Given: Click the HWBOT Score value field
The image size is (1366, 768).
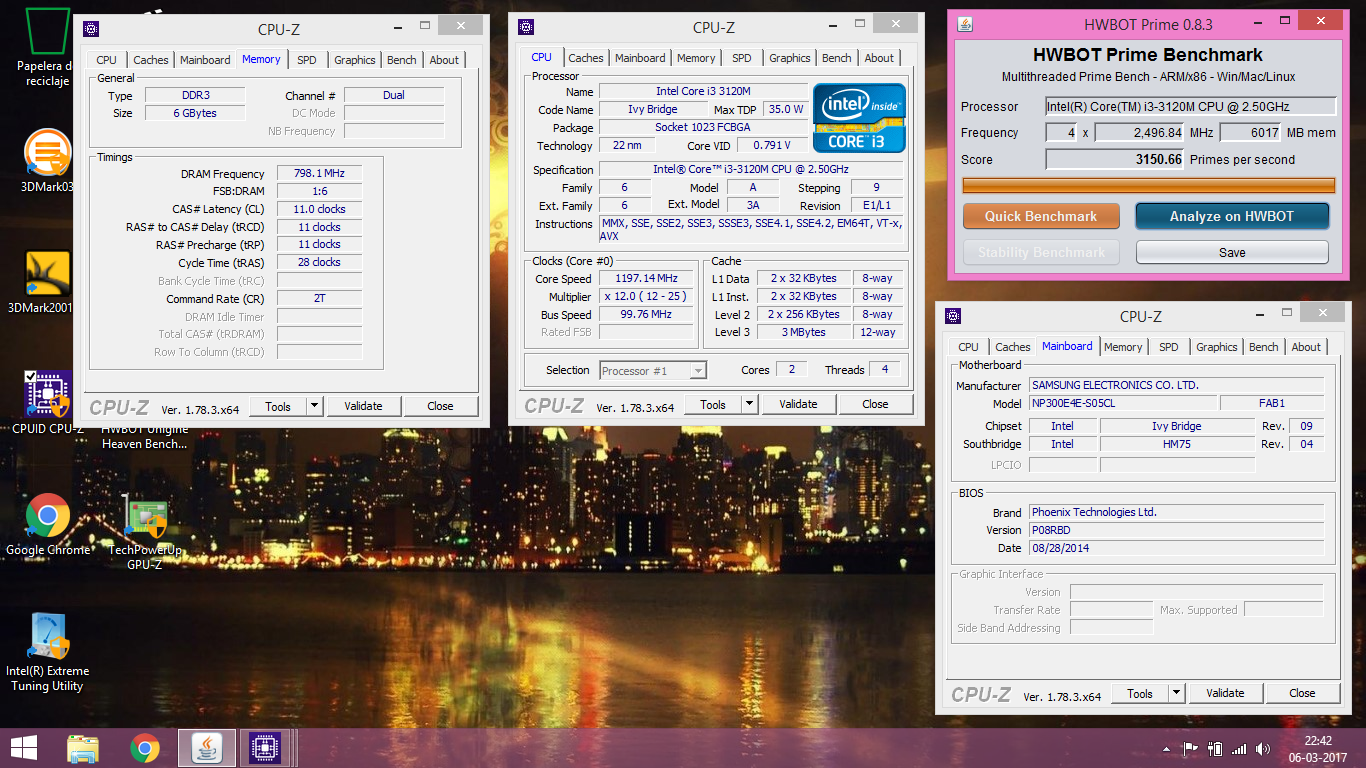Looking at the screenshot, I should 1116,159.
